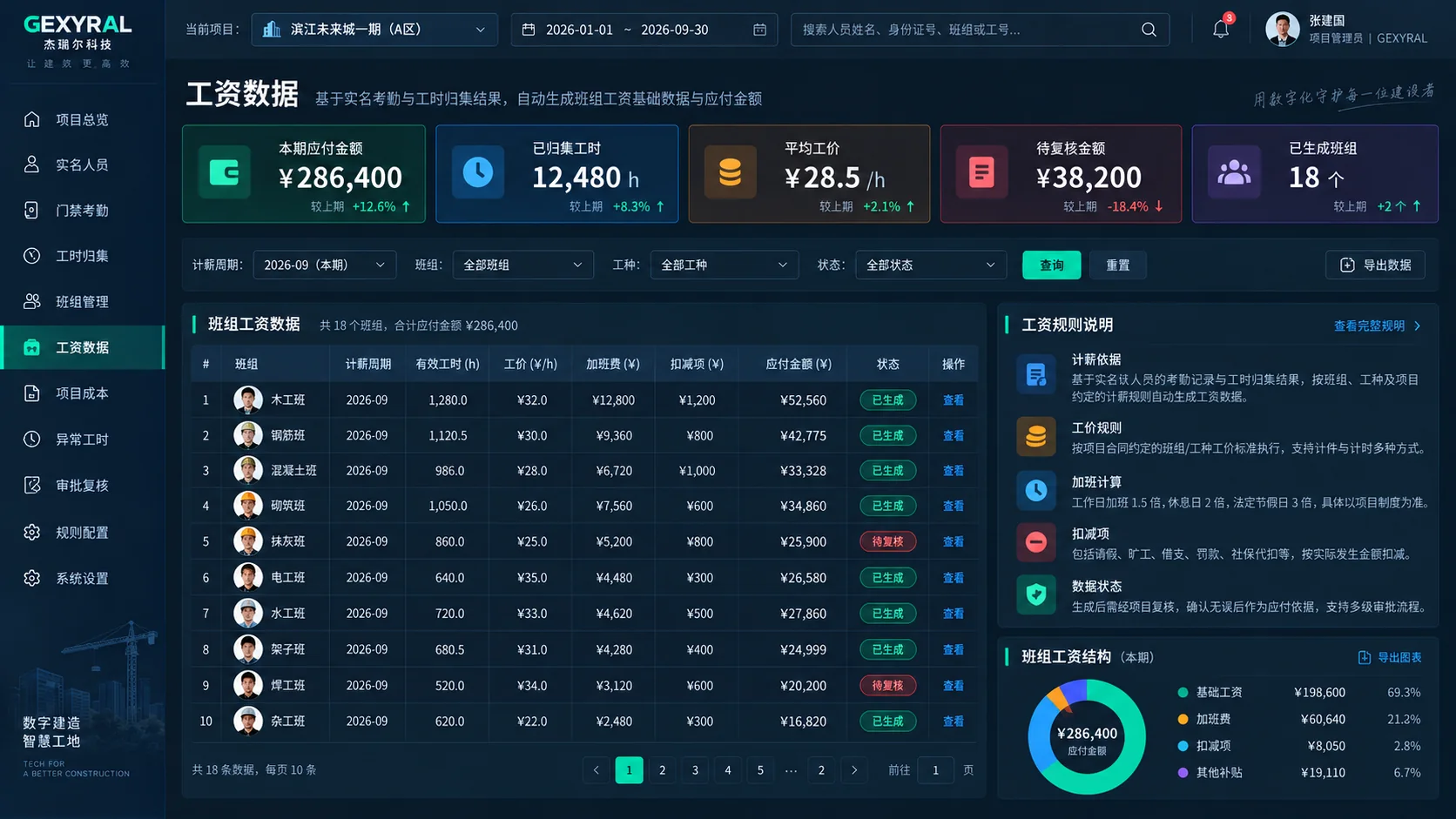Click the 查询 button
Image resolution: width=1456 pixels, height=819 pixels.
tap(1051, 265)
